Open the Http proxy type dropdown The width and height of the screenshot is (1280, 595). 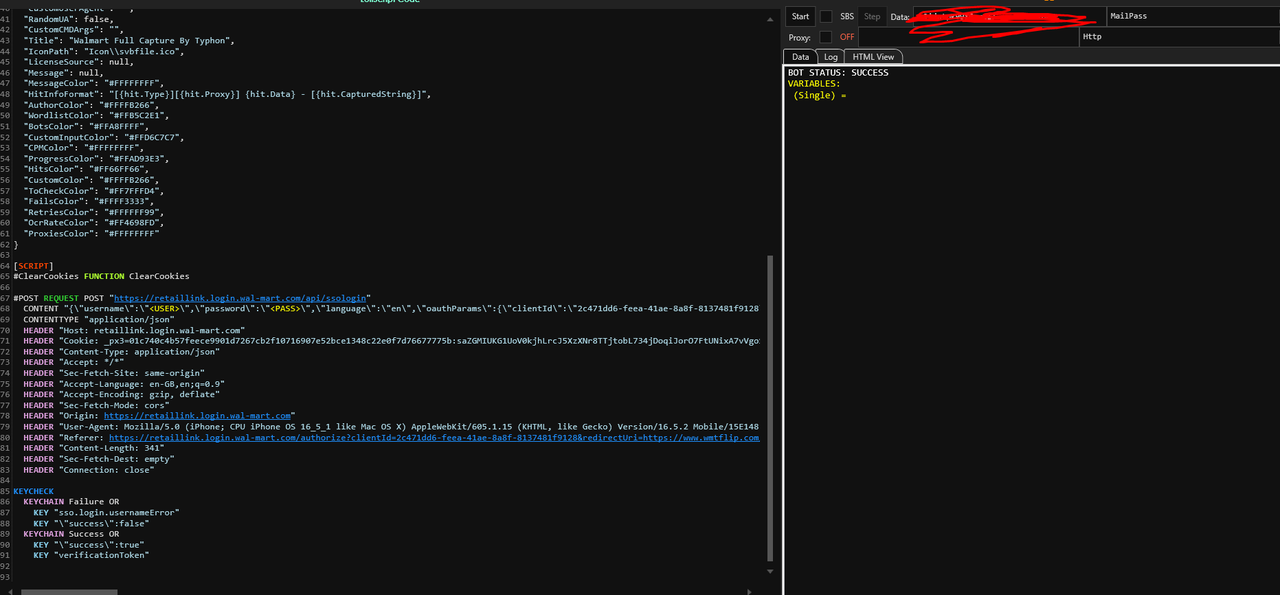(x=1178, y=37)
